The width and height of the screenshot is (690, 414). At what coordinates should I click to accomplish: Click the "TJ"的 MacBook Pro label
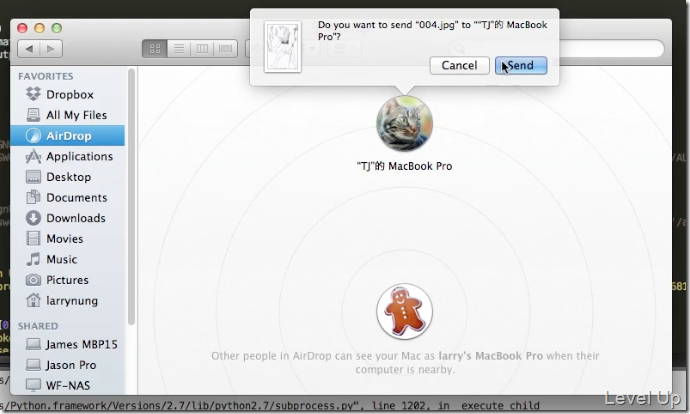click(404, 166)
